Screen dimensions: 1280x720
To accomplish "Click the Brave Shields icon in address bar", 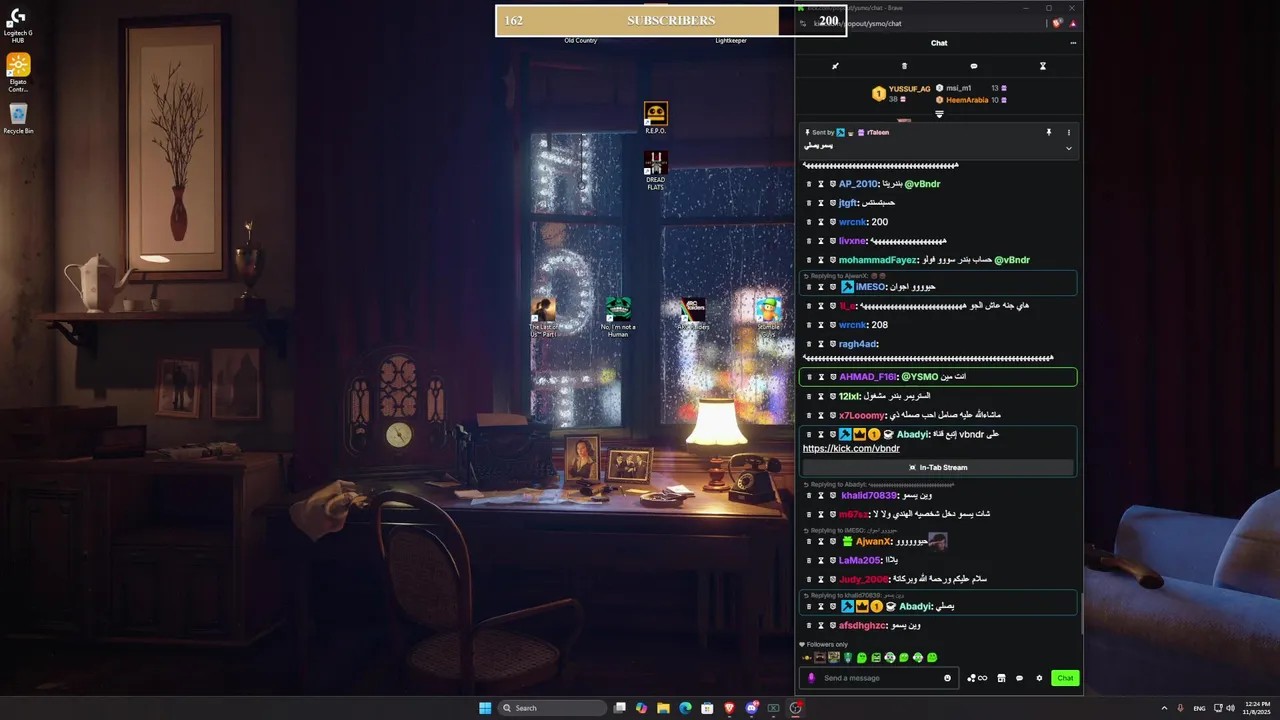I will pos(1057,23).
